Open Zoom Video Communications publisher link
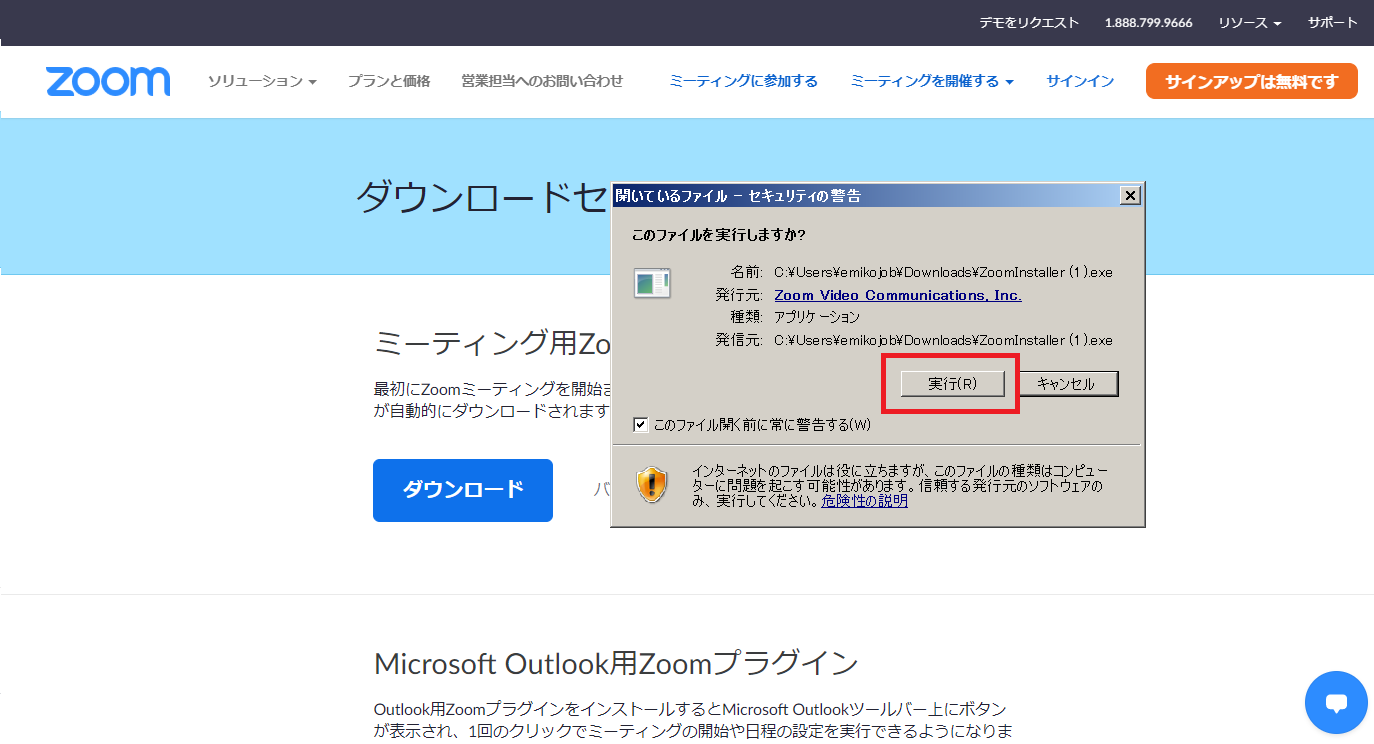Viewport: 1374px width, 744px height. (897, 296)
